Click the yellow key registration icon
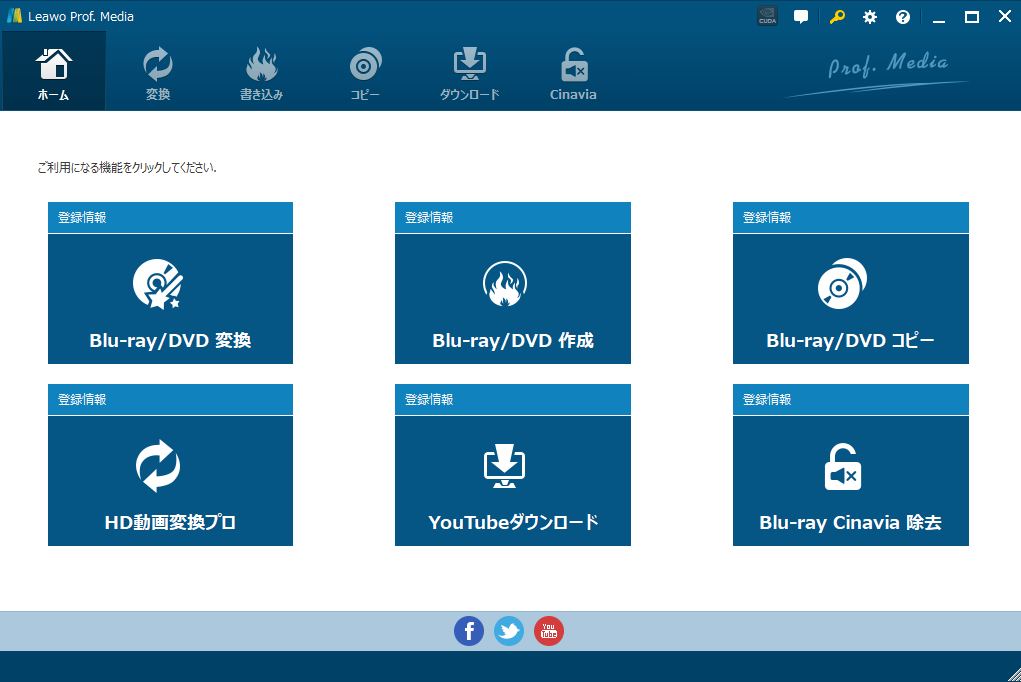1021x682 pixels. (837, 17)
